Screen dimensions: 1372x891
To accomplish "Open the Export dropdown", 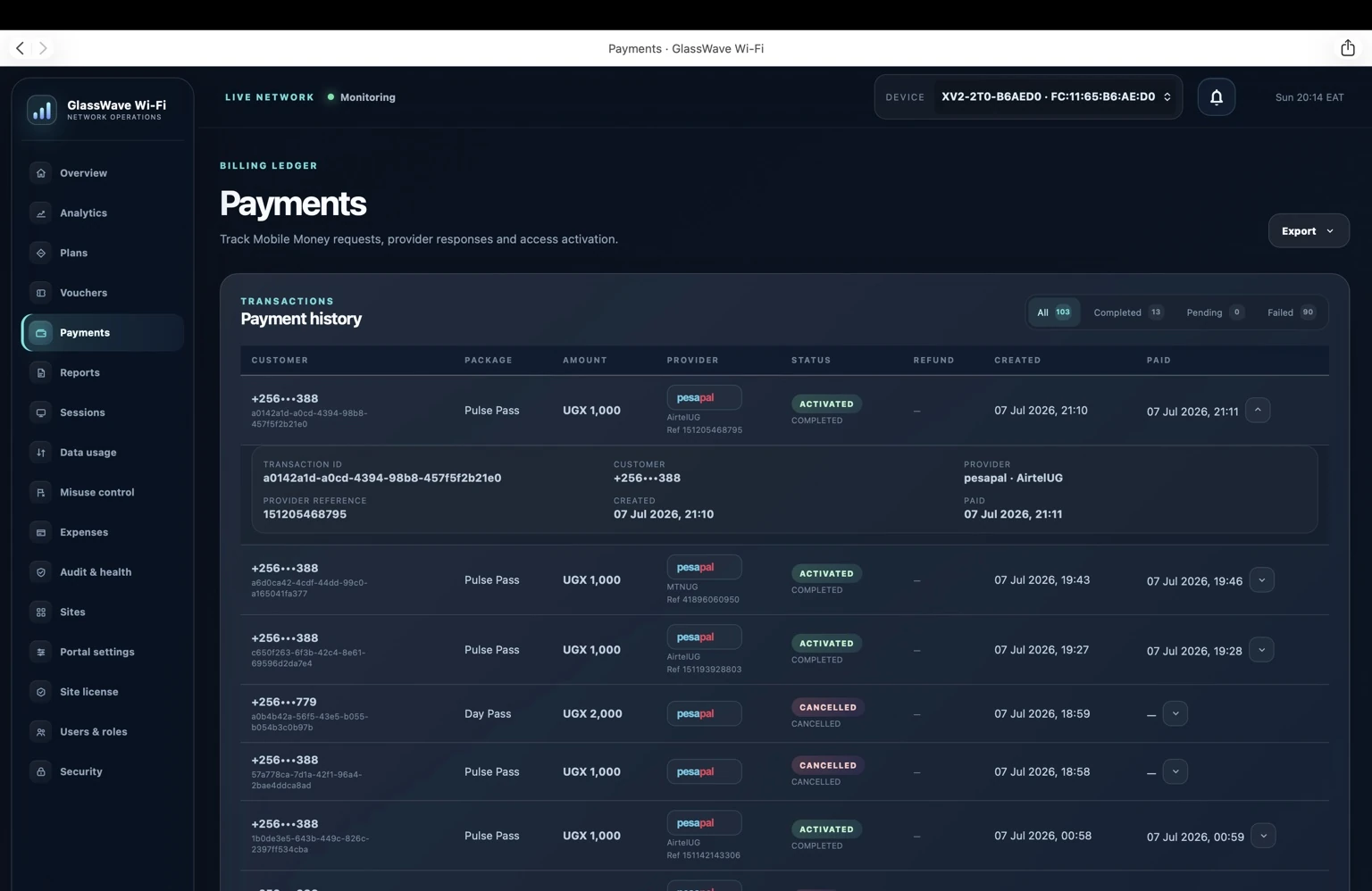I will [x=1309, y=230].
